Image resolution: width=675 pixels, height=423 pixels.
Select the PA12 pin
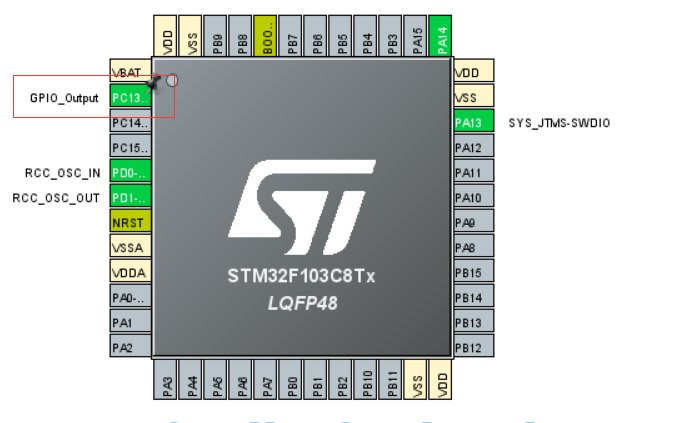(474, 148)
